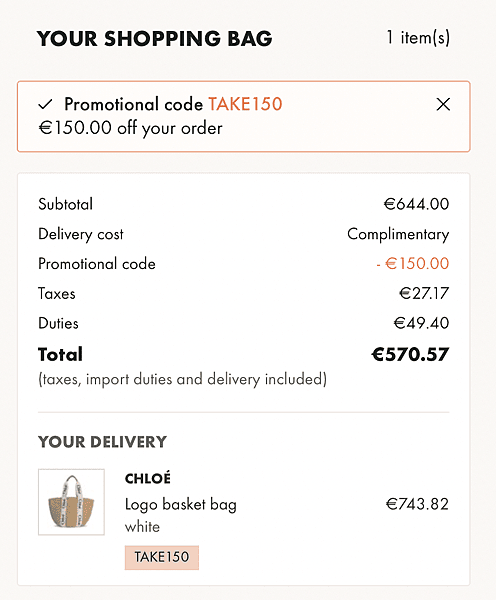This screenshot has width=496, height=600.
Task: Click the item price €743.82
Action: (x=417, y=504)
